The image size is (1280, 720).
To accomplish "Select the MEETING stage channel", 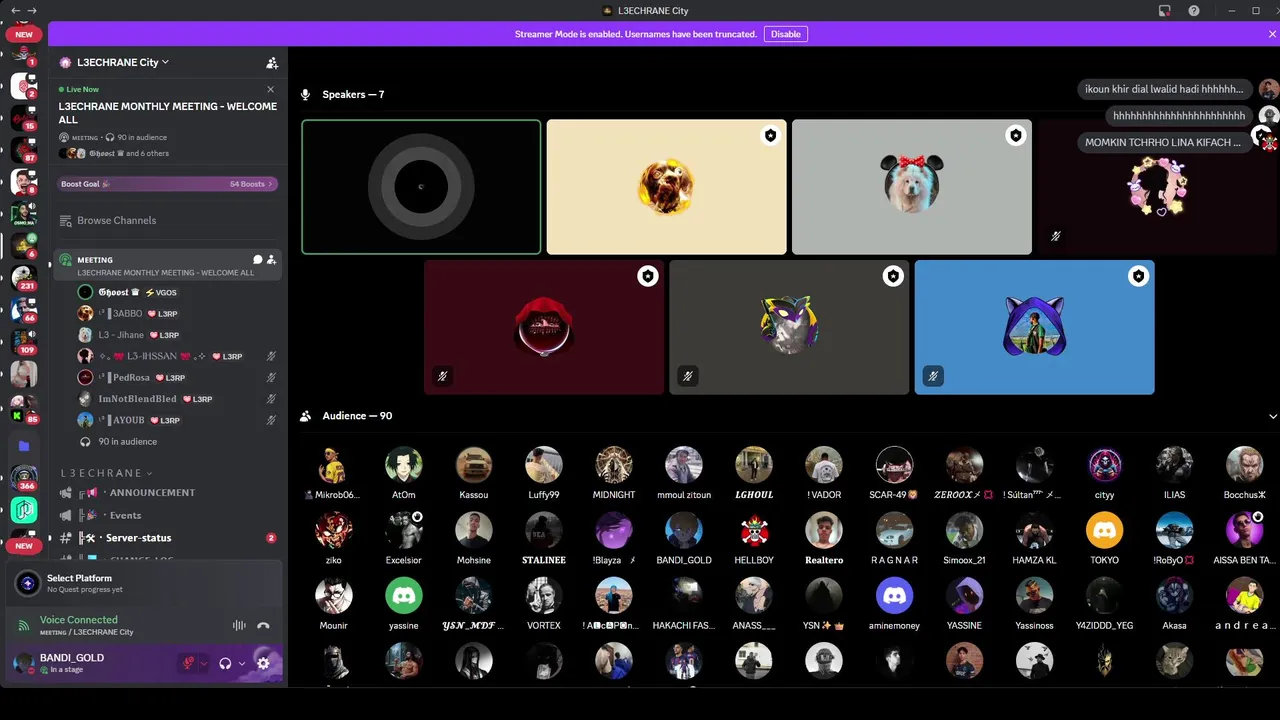I will coord(167,265).
